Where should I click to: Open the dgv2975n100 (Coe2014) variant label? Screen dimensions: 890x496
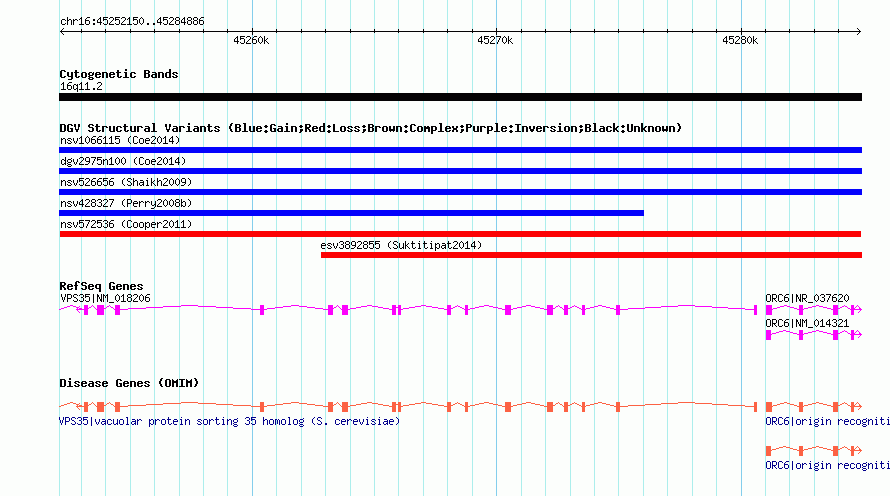(x=123, y=161)
